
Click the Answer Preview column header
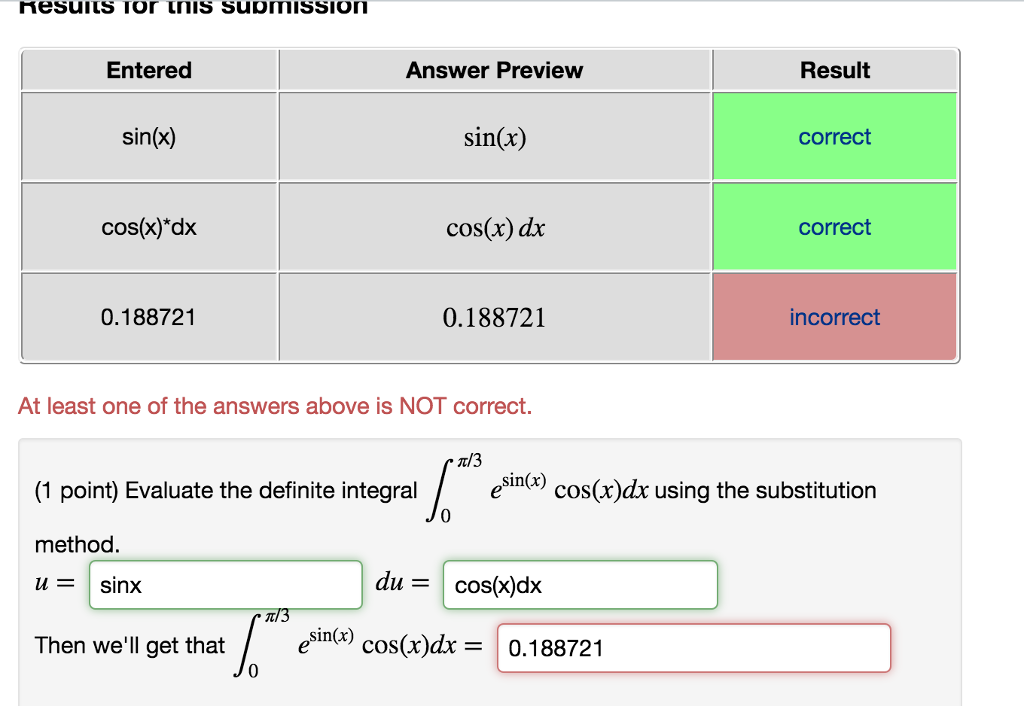(494, 70)
